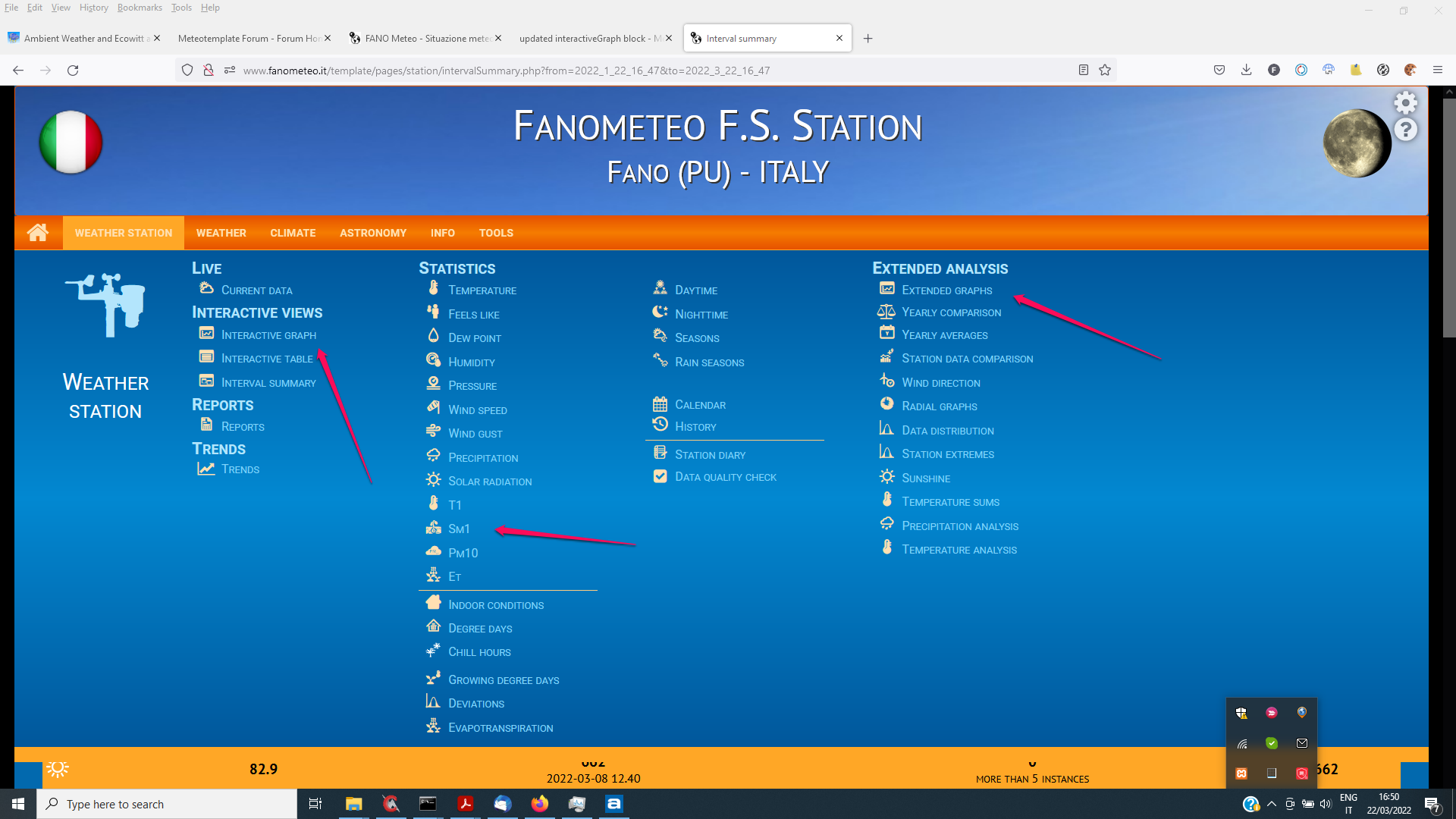Click the Yearly Comparison scales icon

pos(886,312)
